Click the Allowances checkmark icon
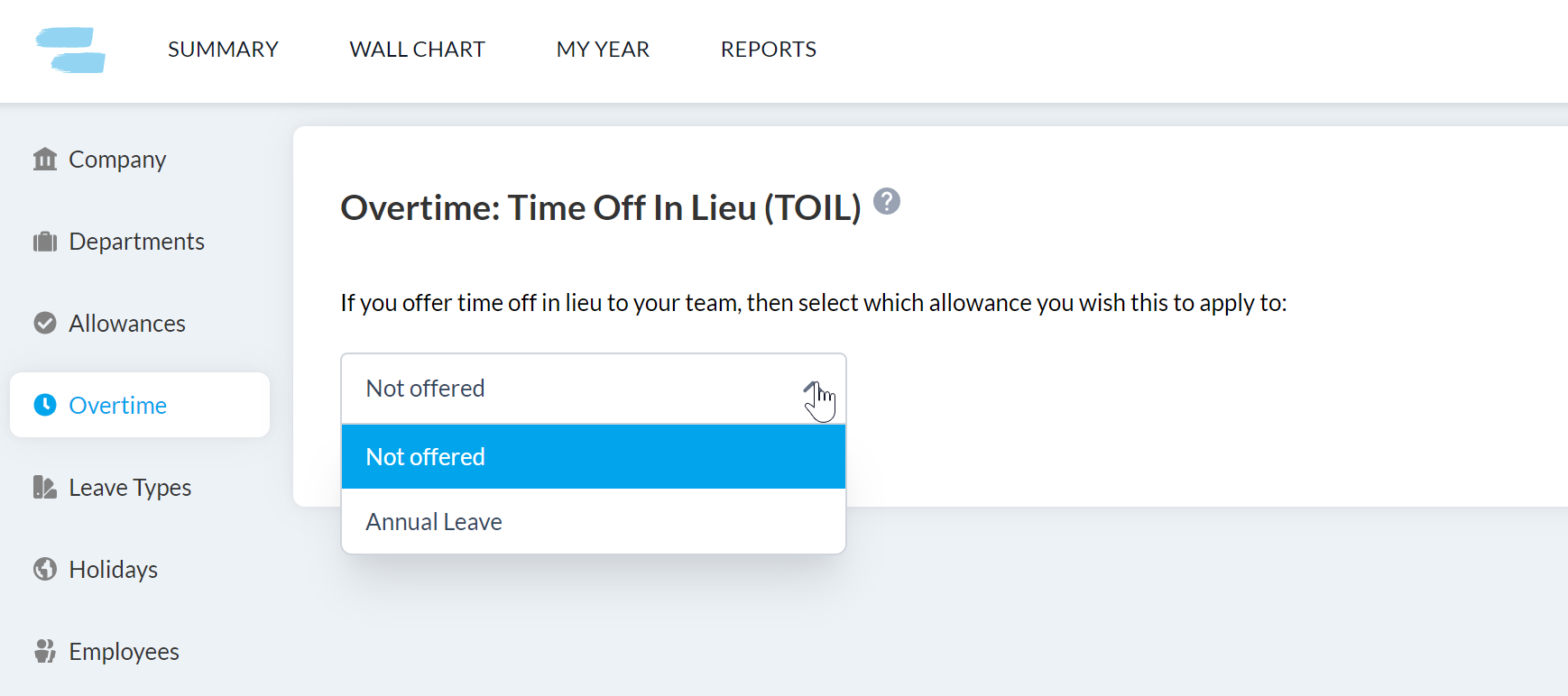 point(45,323)
